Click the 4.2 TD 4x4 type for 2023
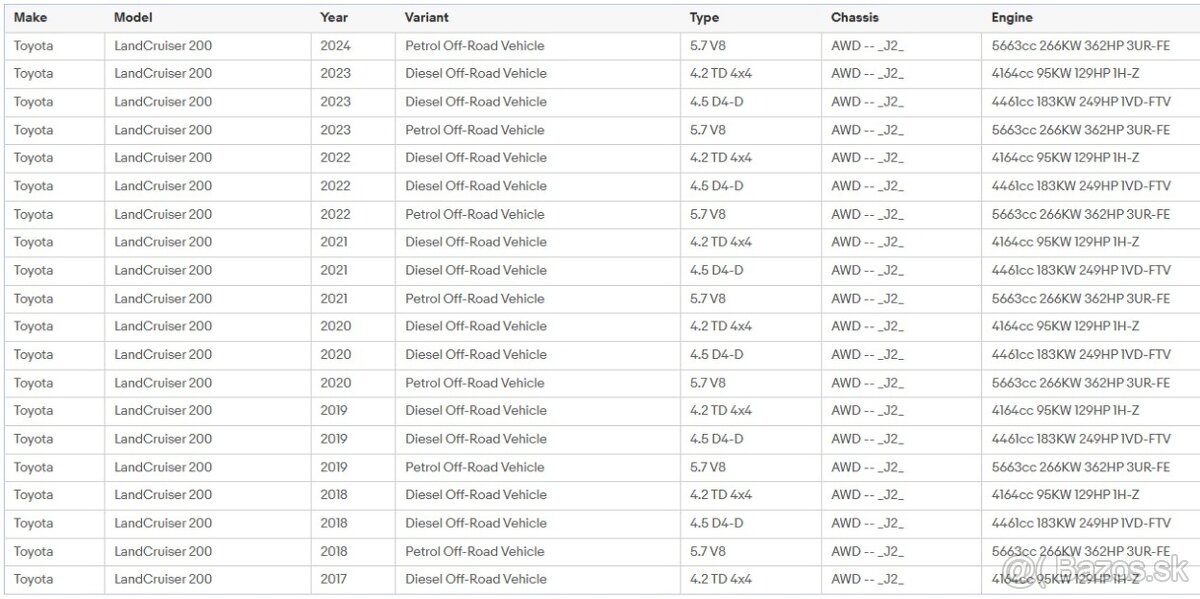 [x=720, y=73]
